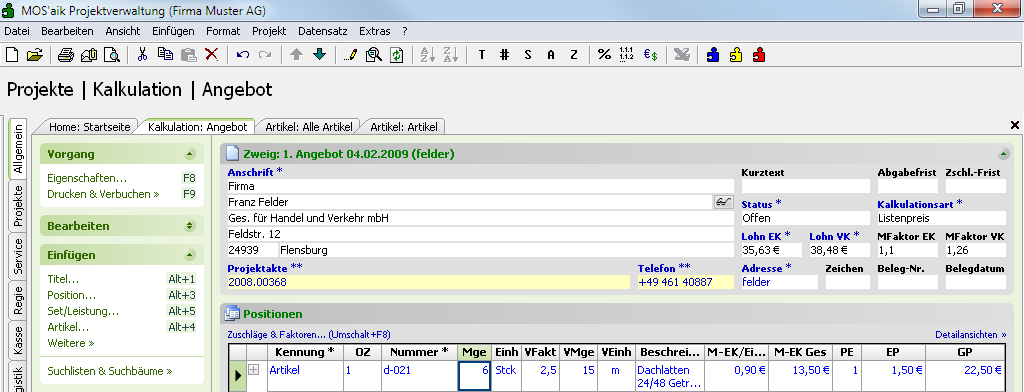This screenshot has width=1024, height=392.
Task: Open the Datei menu
Action: 17,31
